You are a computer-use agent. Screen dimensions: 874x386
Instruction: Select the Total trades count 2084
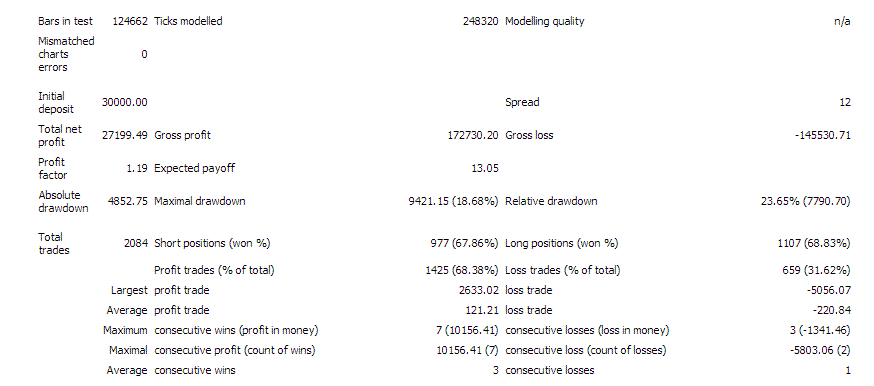click(137, 243)
